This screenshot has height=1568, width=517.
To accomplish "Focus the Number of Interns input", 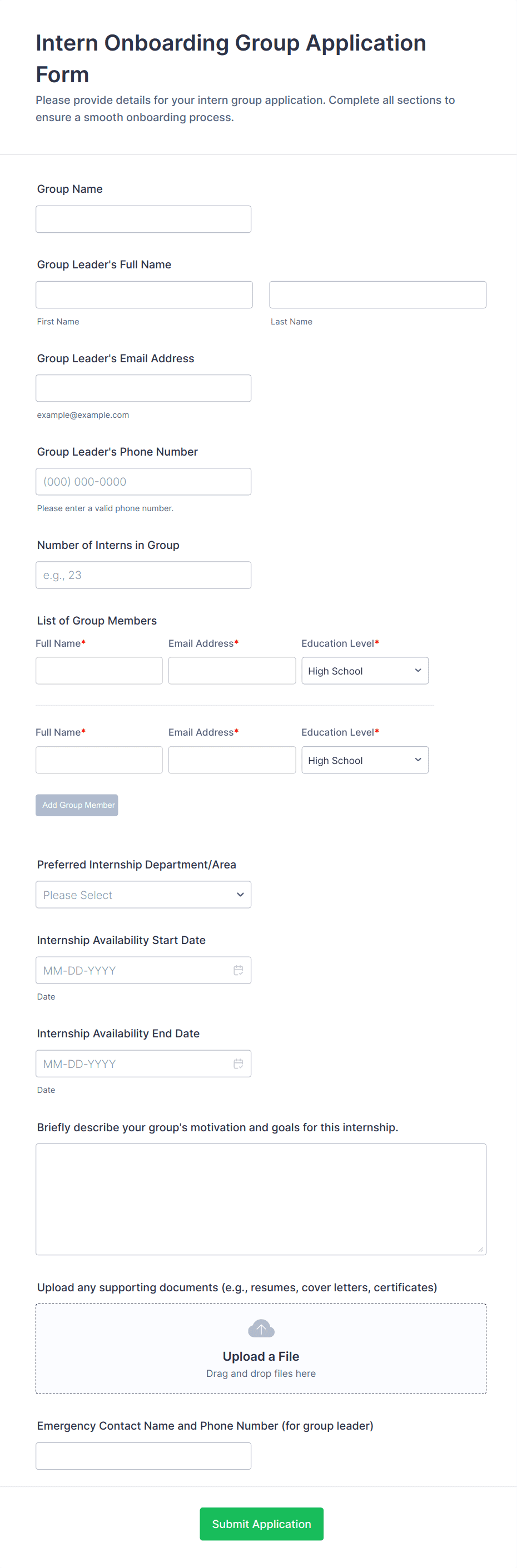I will pos(143,575).
